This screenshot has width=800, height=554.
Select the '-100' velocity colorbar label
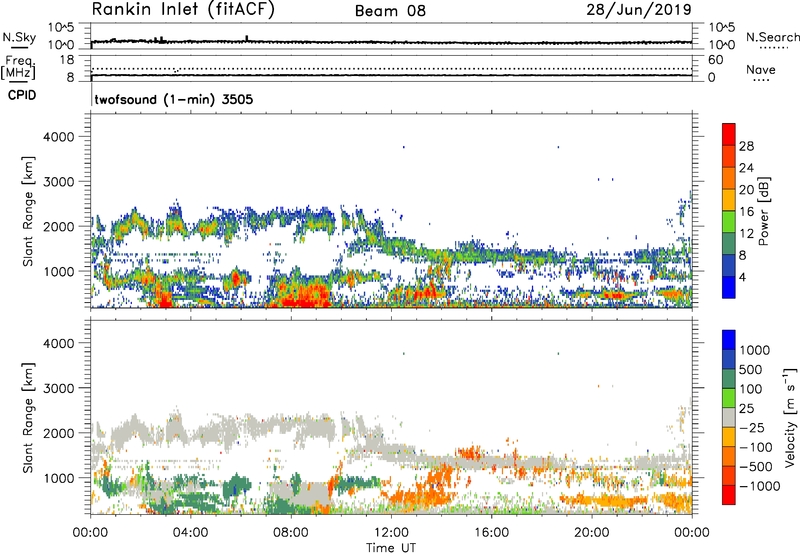[756, 447]
